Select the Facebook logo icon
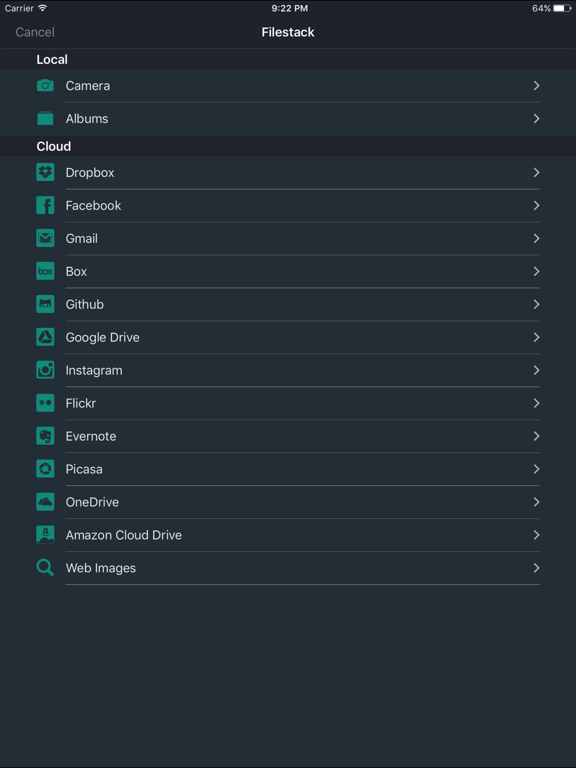This screenshot has height=768, width=576. point(45,205)
